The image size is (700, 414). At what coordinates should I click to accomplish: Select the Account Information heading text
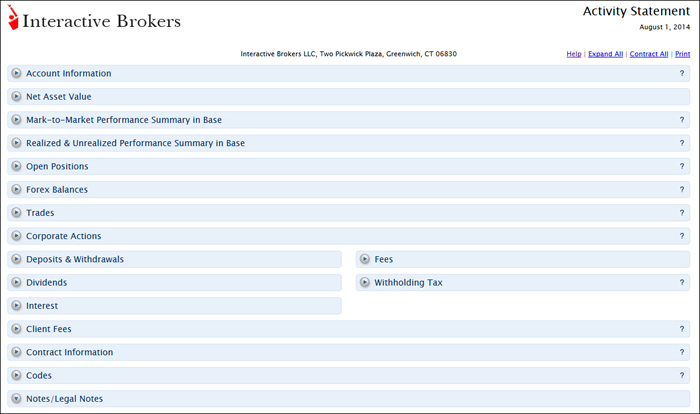pos(69,73)
